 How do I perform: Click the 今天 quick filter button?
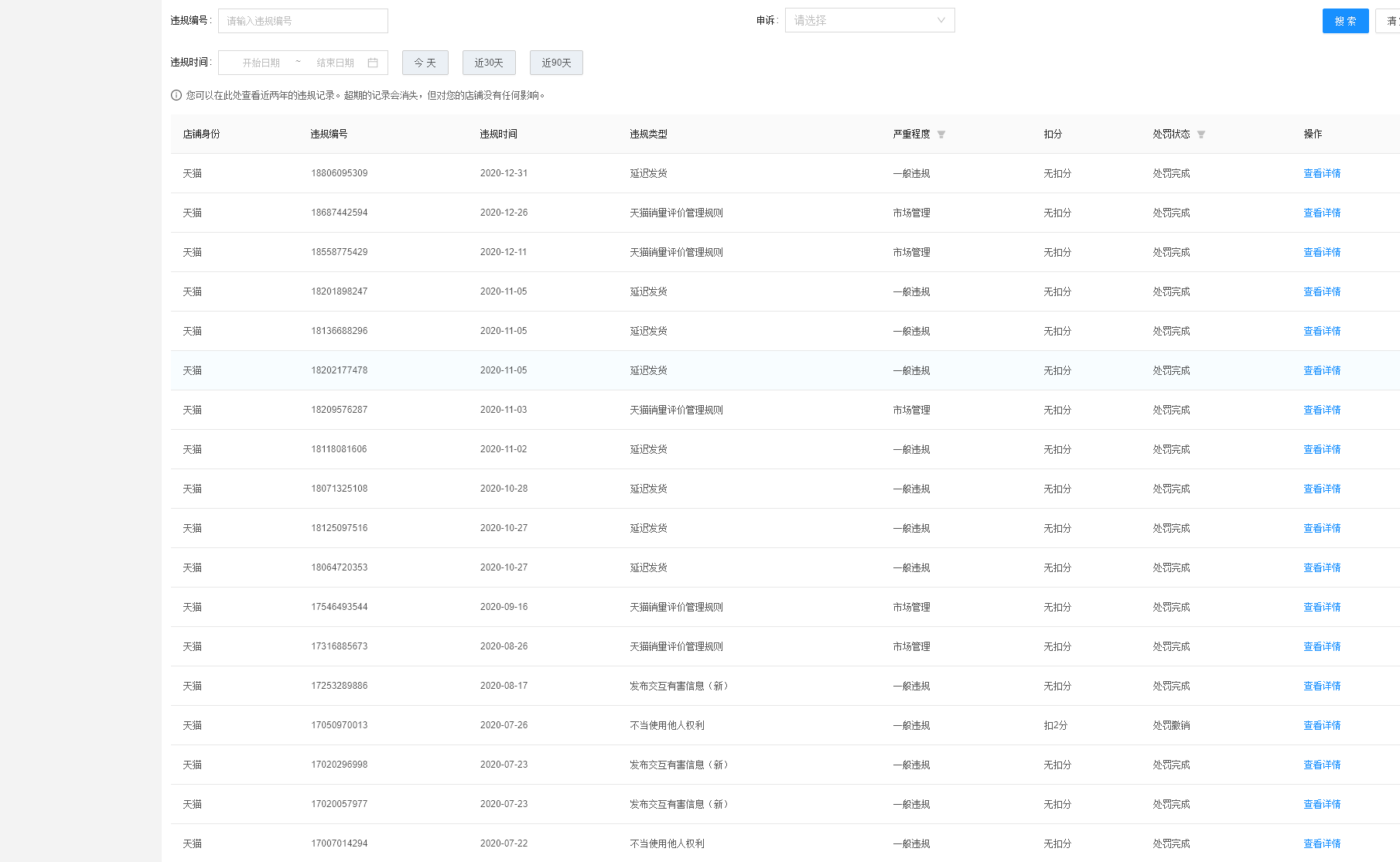[425, 63]
